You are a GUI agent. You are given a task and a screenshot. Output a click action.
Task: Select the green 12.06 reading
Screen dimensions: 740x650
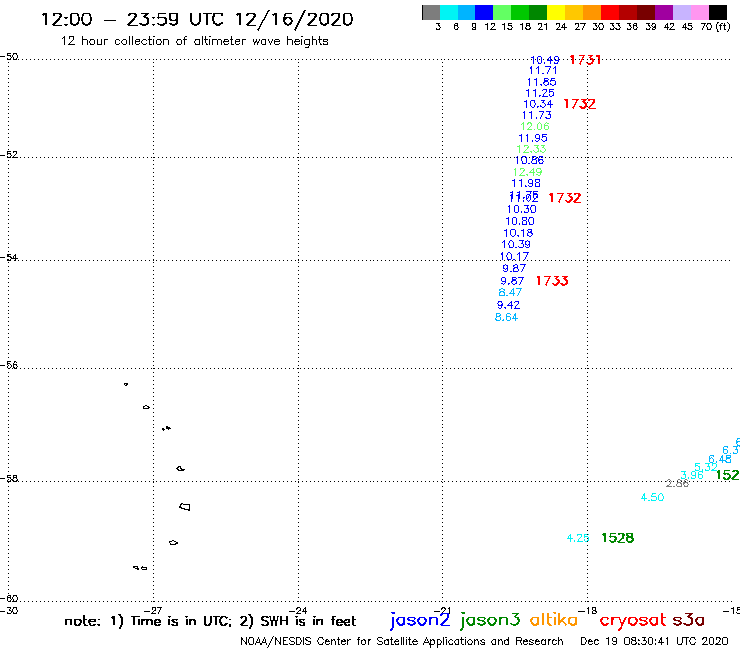(535, 127)
